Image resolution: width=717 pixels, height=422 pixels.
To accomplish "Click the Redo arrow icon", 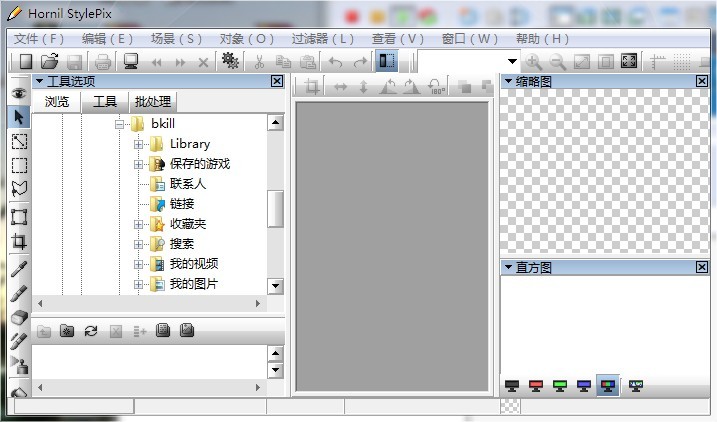I will (x=361, y=62).
